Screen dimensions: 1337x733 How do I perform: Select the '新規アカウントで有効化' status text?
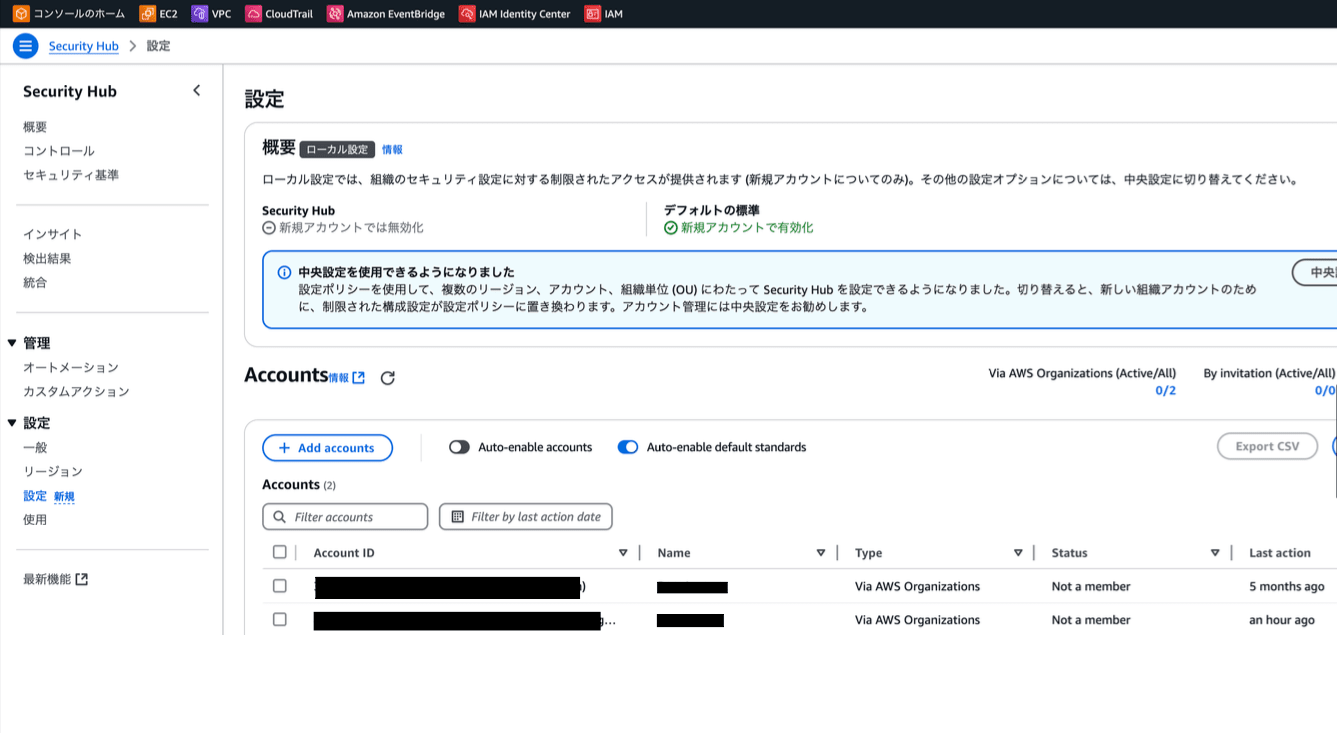[747, 228]
